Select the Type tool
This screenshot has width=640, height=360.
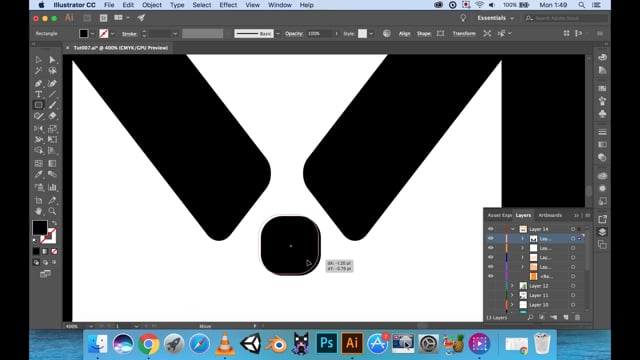(x=38, y=94)
